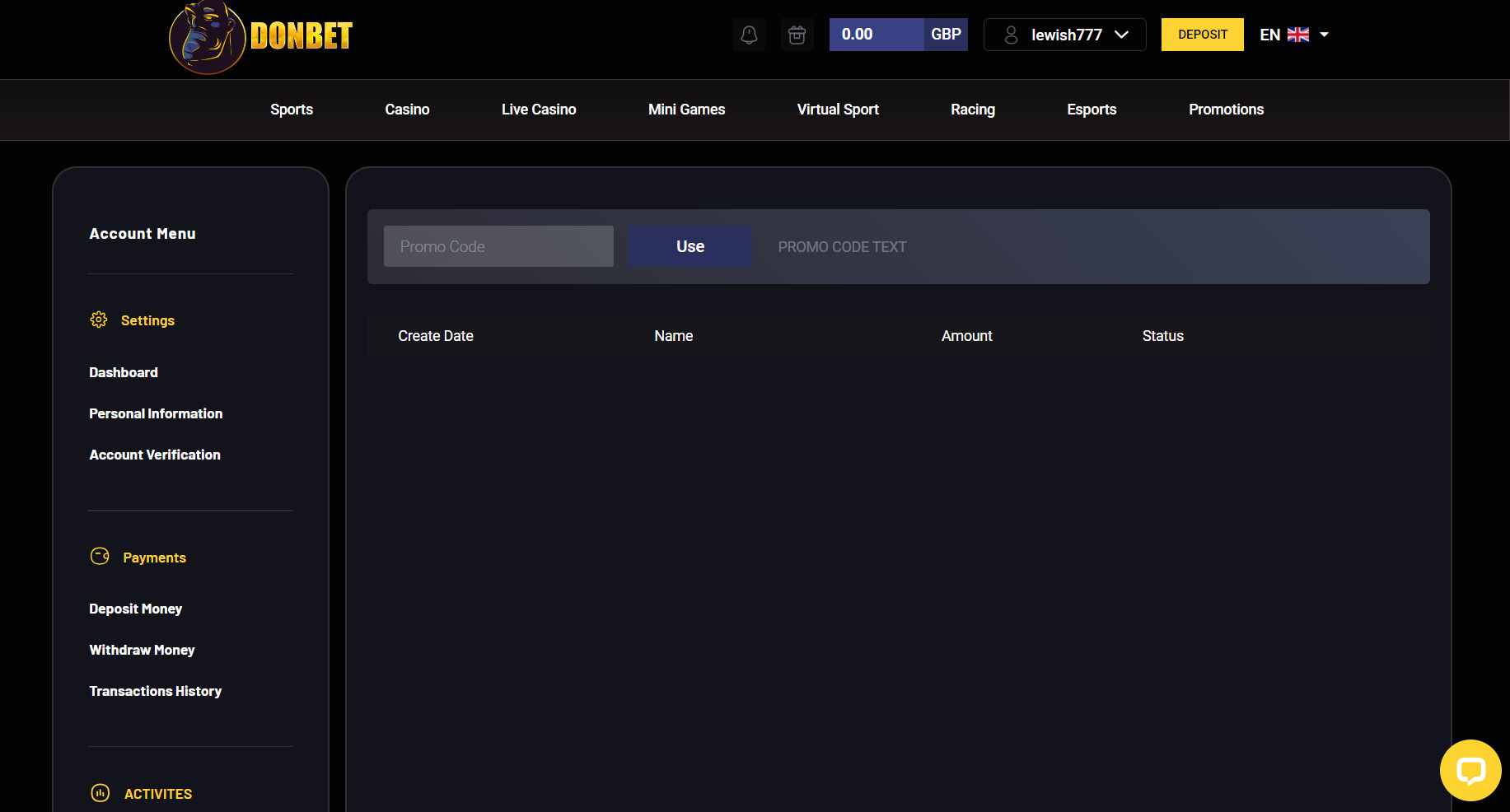Screen dimensions: 1510x812
Task: Expand the GBP currency balance dropdown
Action: coord(946,34)
